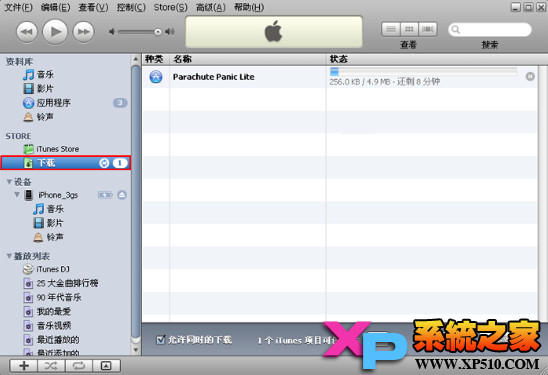Open the Store(S) menu

click(171, 7)
